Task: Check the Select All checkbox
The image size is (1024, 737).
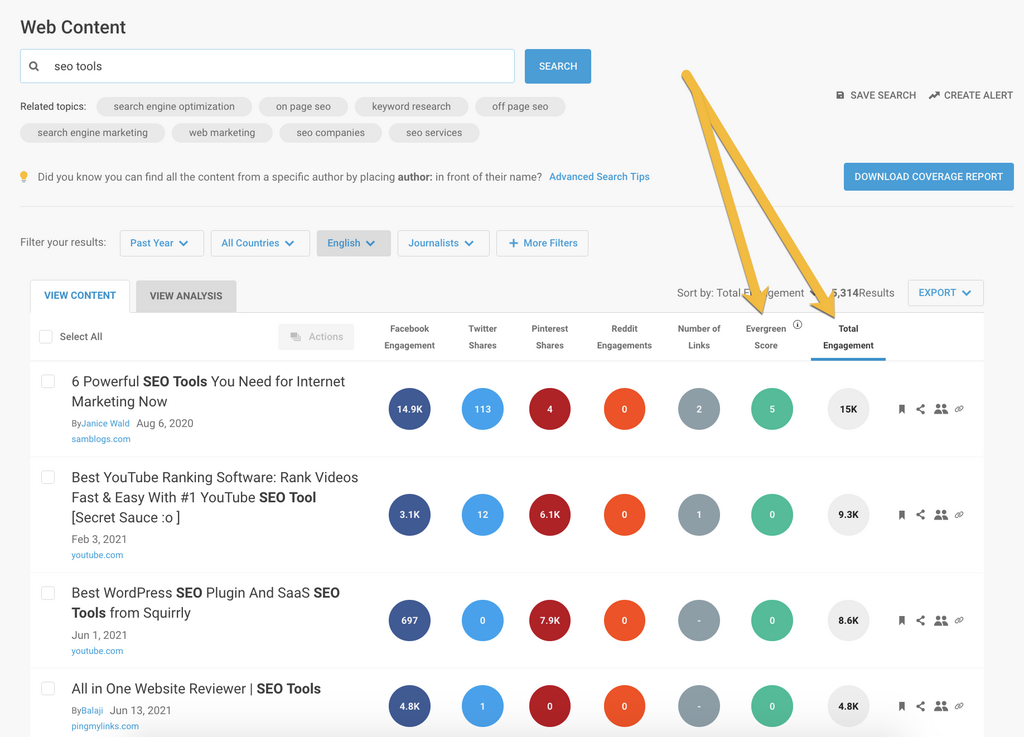Action: click(46, 337)
